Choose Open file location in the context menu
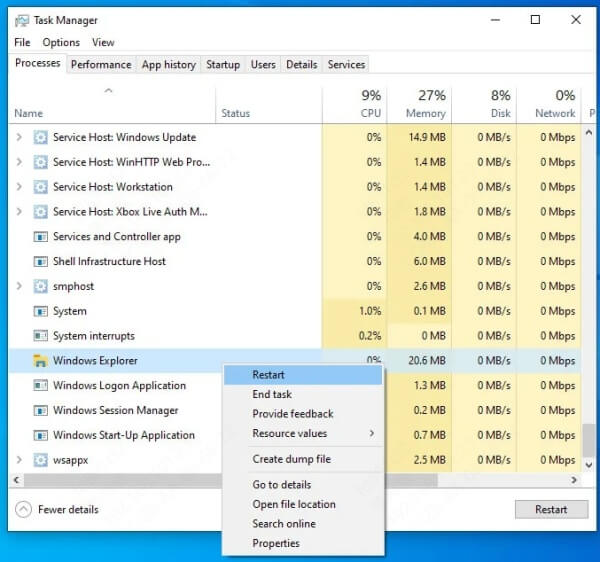This screenshot has height=562, width=600. [303, 504]
